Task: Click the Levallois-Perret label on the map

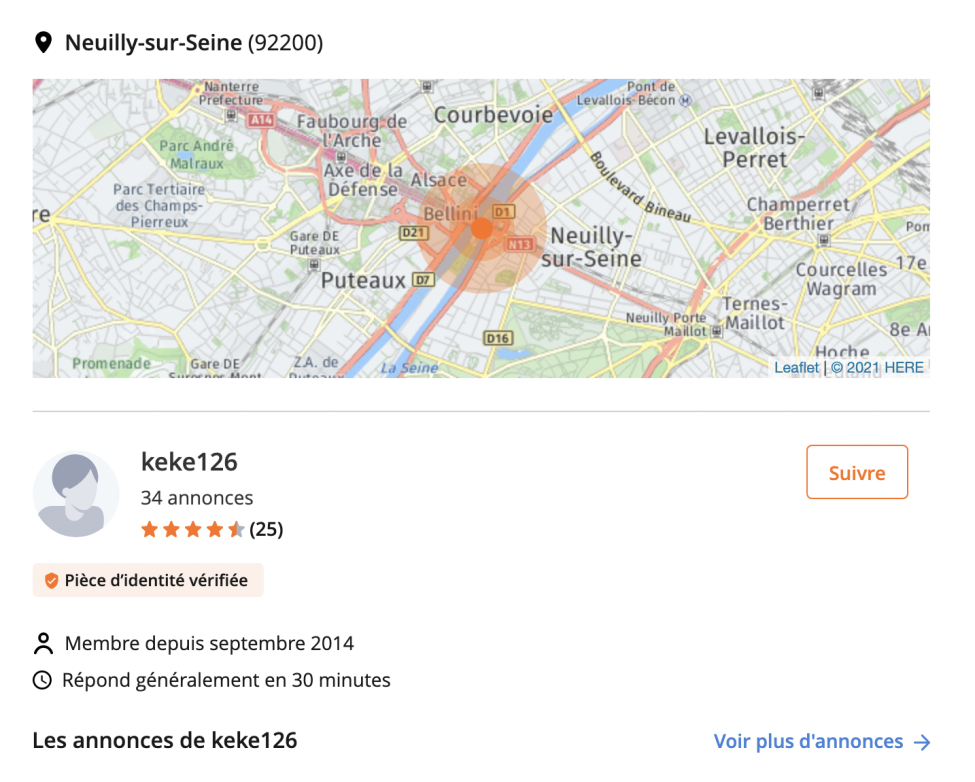Action: coord(754,148)
